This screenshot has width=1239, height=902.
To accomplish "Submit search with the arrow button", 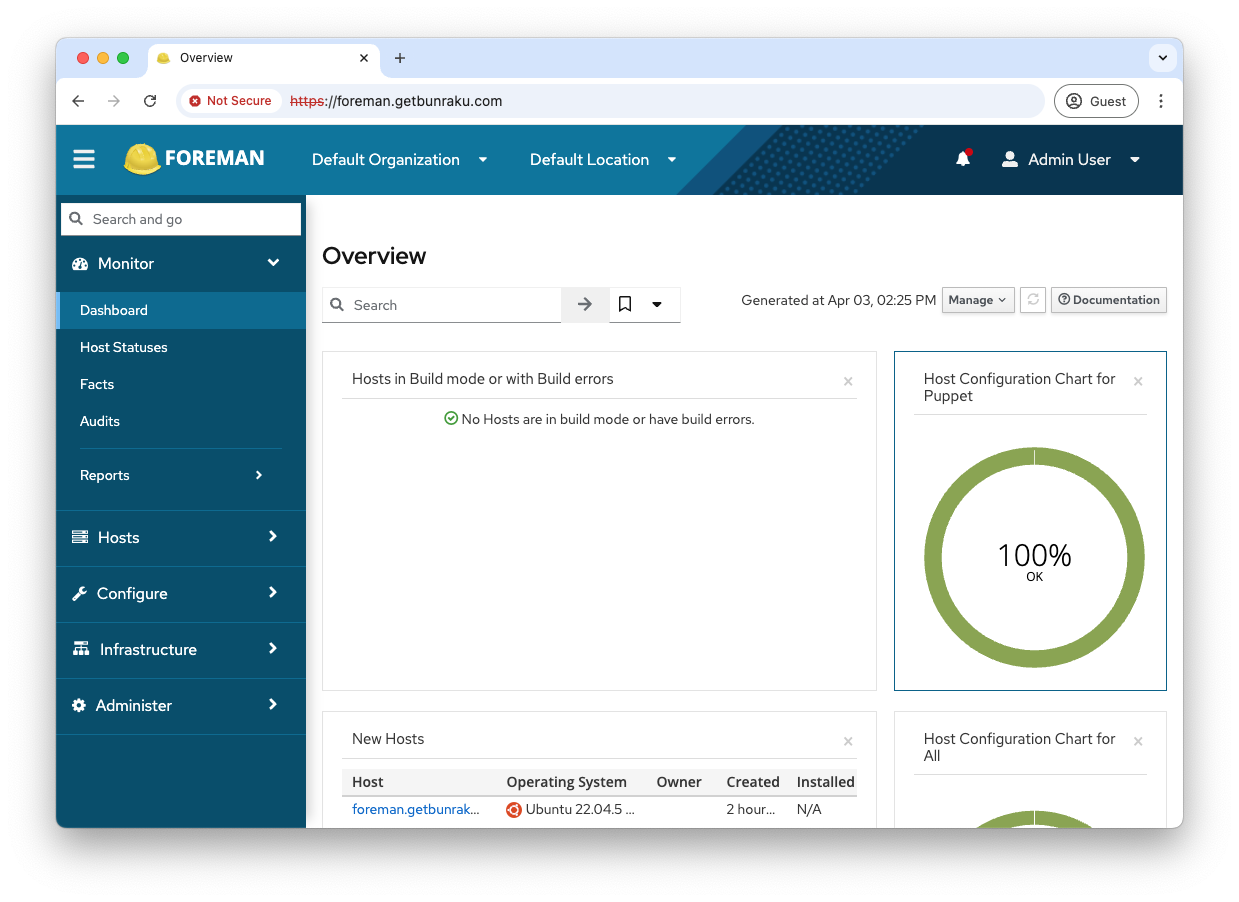I will click(585, 305).
